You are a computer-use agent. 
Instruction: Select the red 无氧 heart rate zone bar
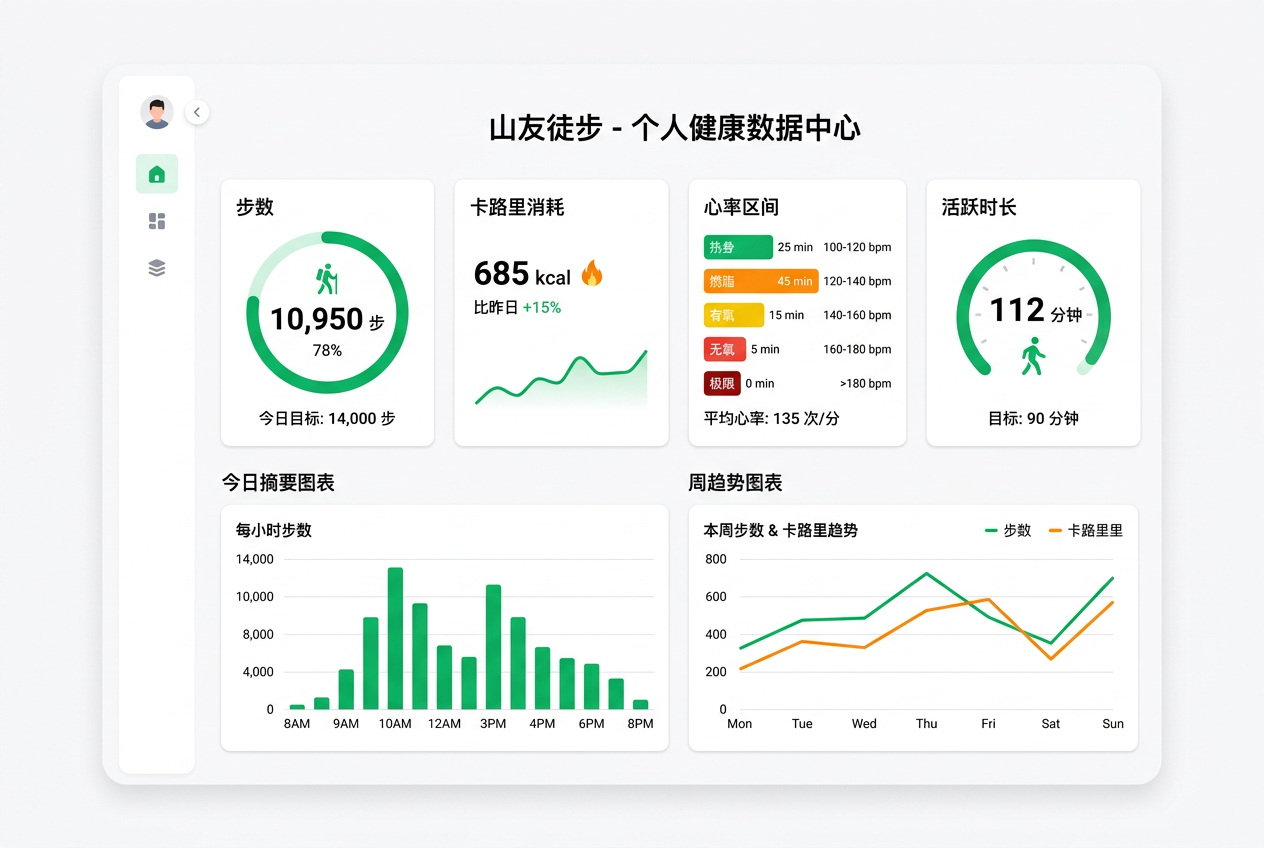(x=725, y=349)
